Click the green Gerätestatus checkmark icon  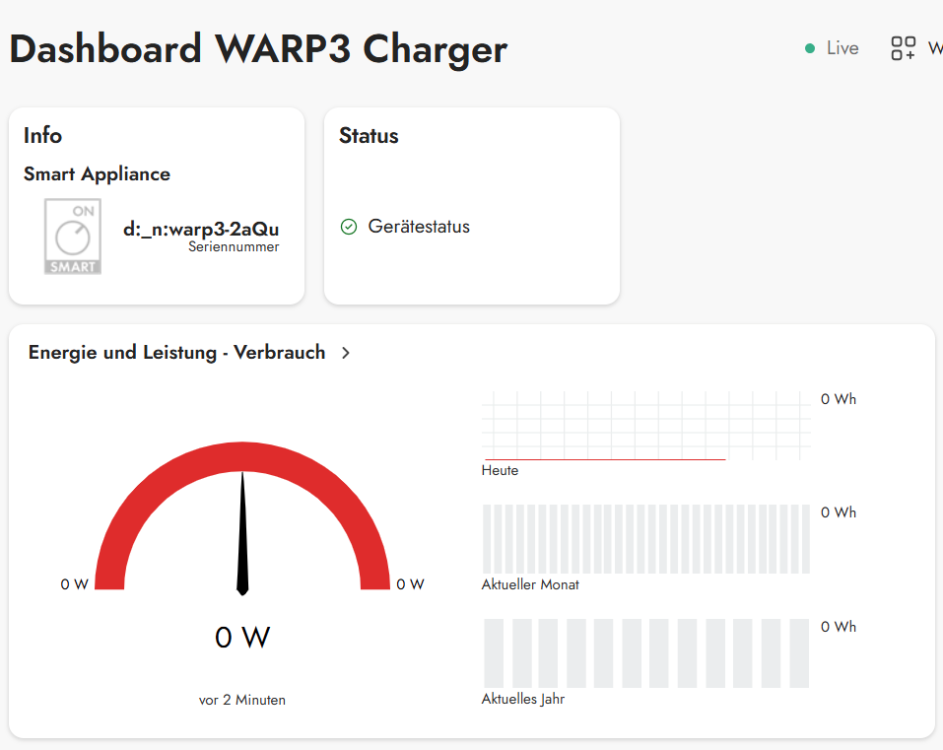[x=349, y=227]
